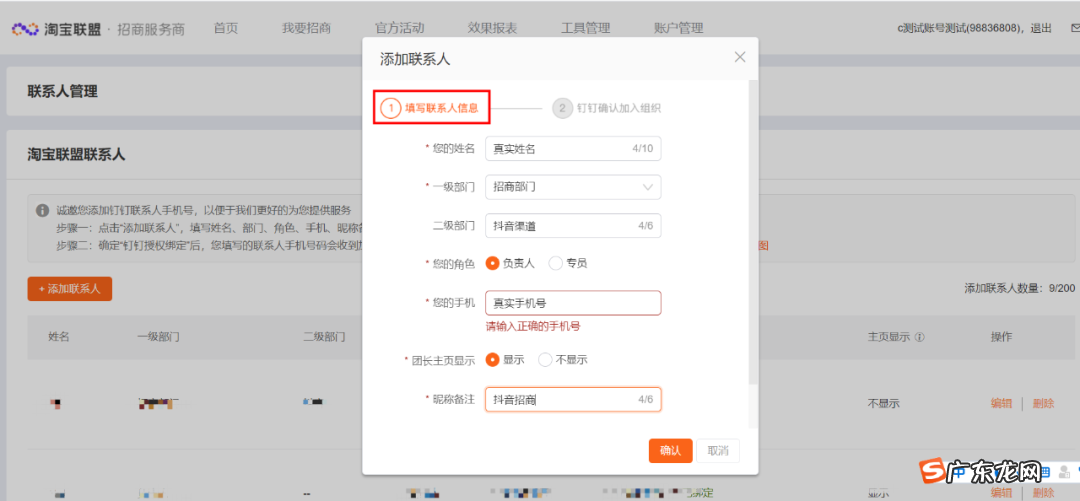Click the account name c测试账号测试(98836808)
The height and width of the screenshot is (501, 1080).
coord(959,28)
